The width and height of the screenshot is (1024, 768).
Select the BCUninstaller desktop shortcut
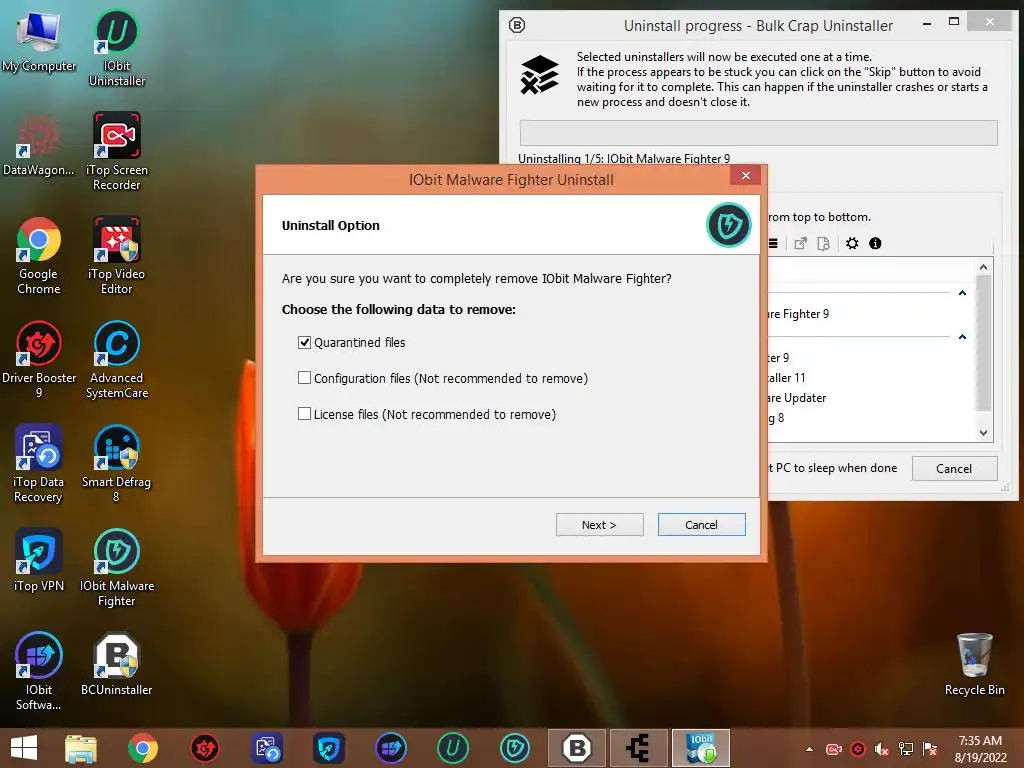(117, 664)
